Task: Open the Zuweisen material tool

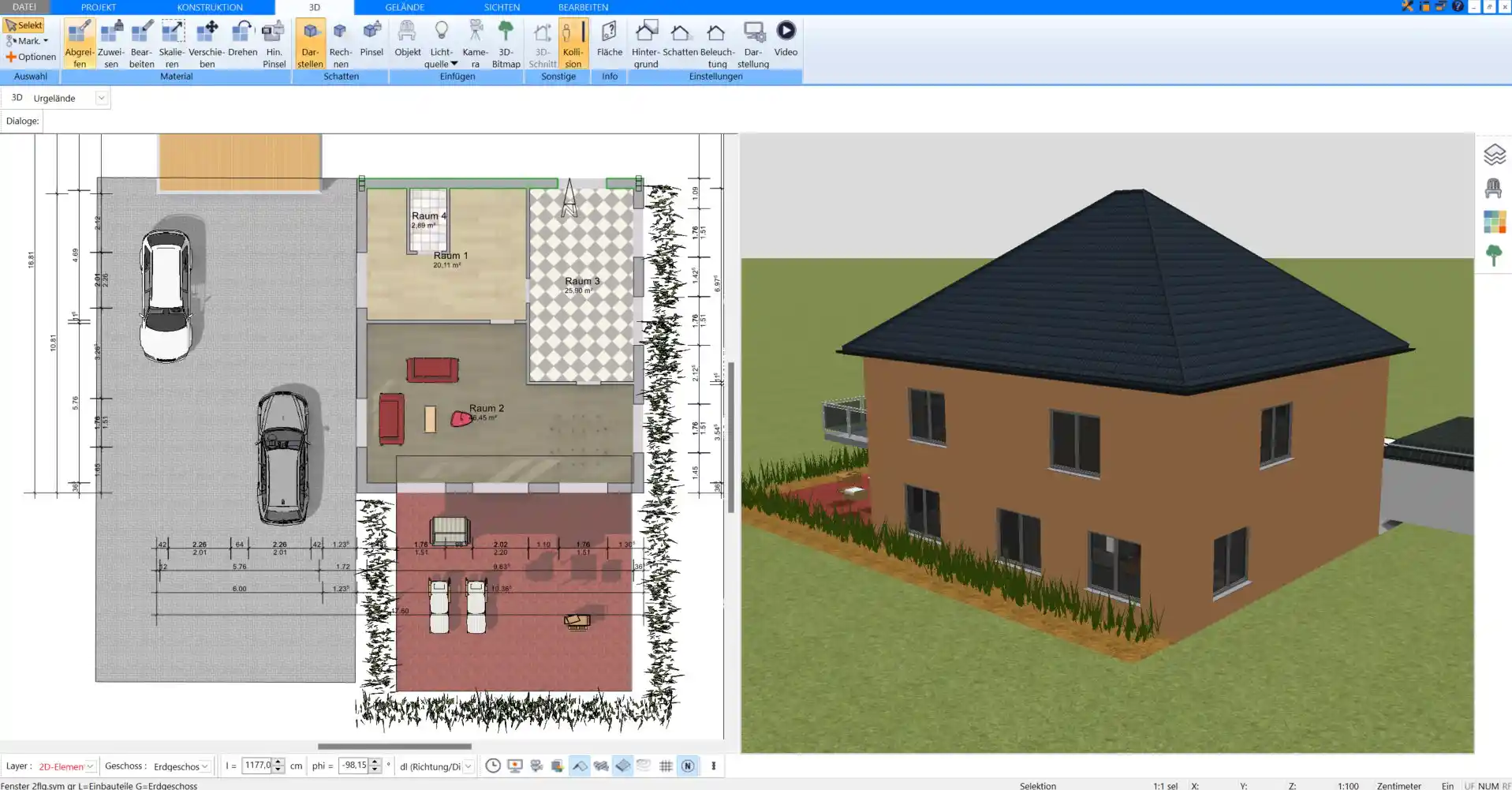Action: pyautogui.click(x=111, y=44)
